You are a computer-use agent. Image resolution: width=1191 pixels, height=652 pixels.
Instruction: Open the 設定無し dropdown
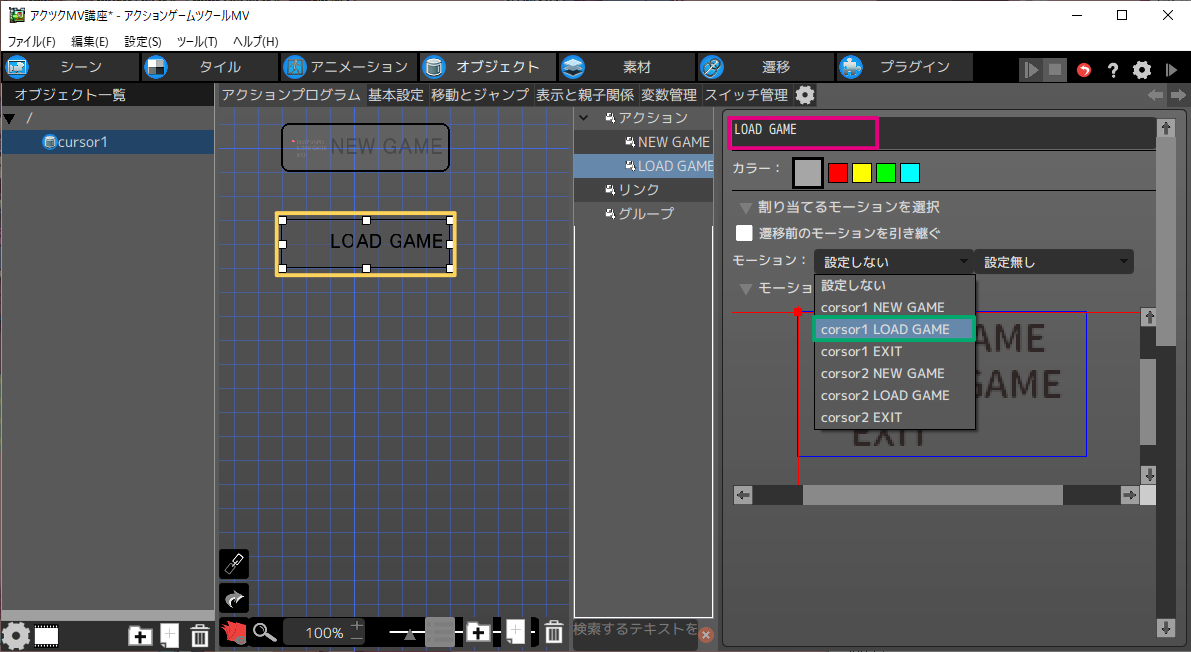click(1054, 262)
